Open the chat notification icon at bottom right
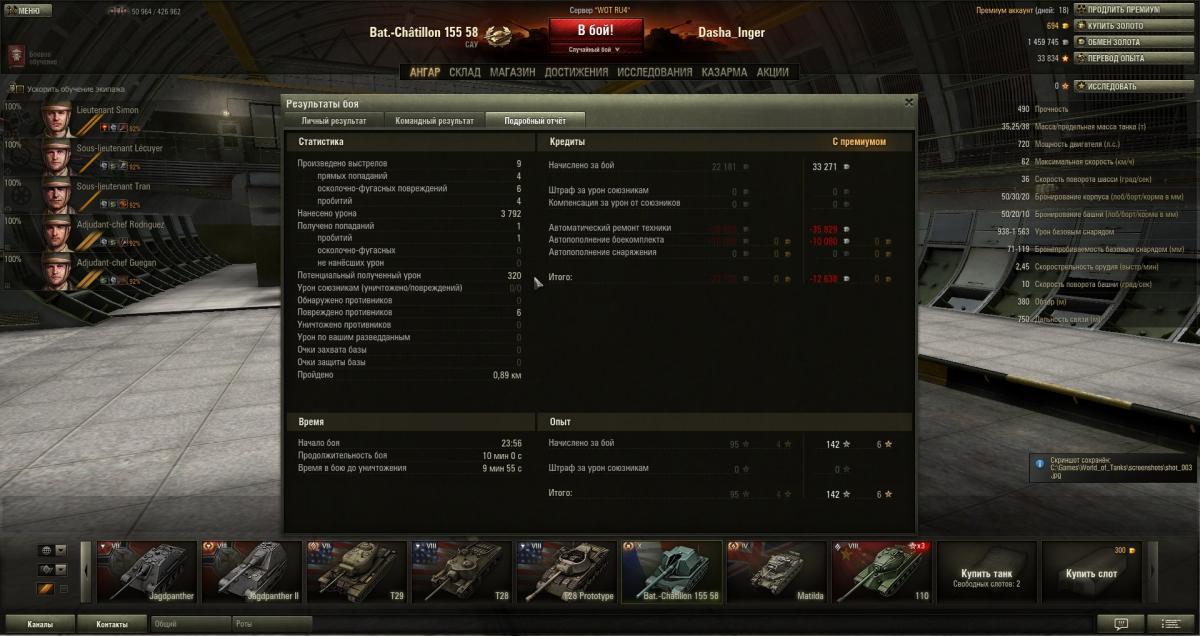This screenshot has width=1200, height=636. [1121, 623]
